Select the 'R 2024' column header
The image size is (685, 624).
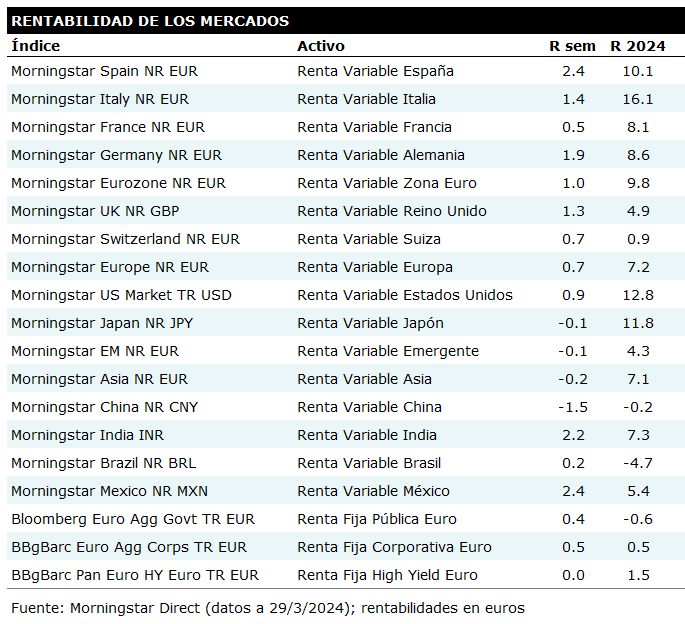(x=638, y=46)
